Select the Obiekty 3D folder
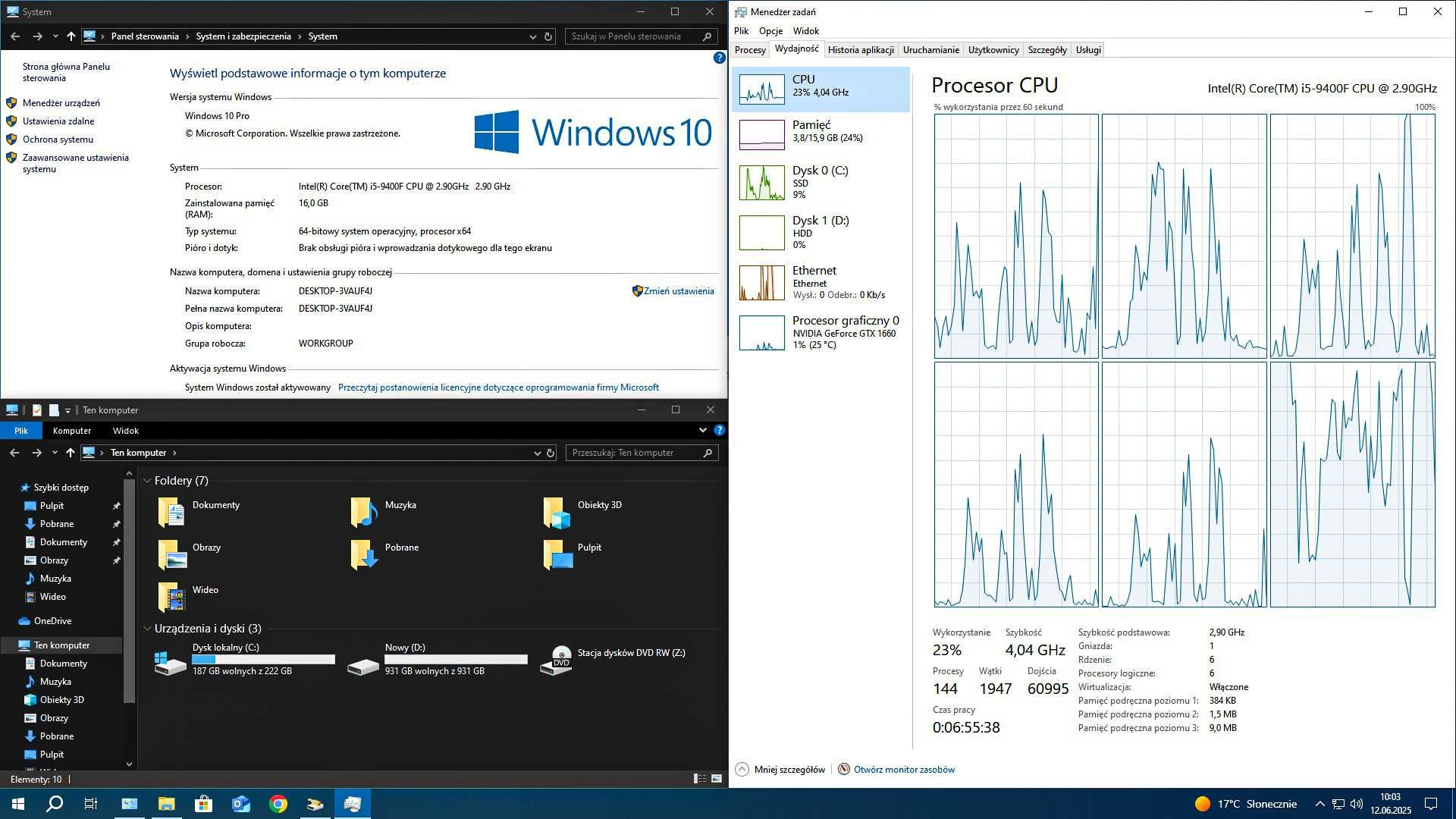Image resolution: width=1456 pixels, height=819 pixels. tap(584, 512)
